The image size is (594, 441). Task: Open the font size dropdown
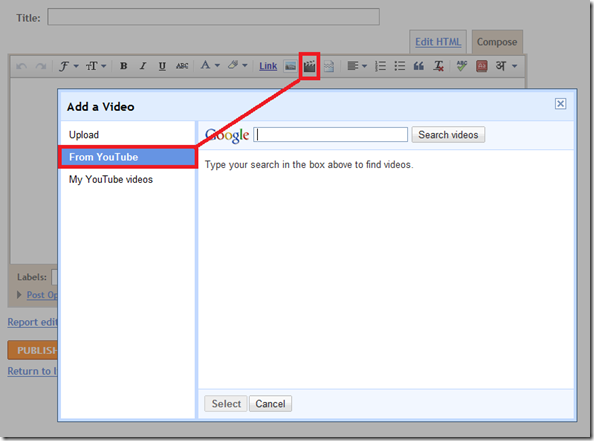[95, 66]
